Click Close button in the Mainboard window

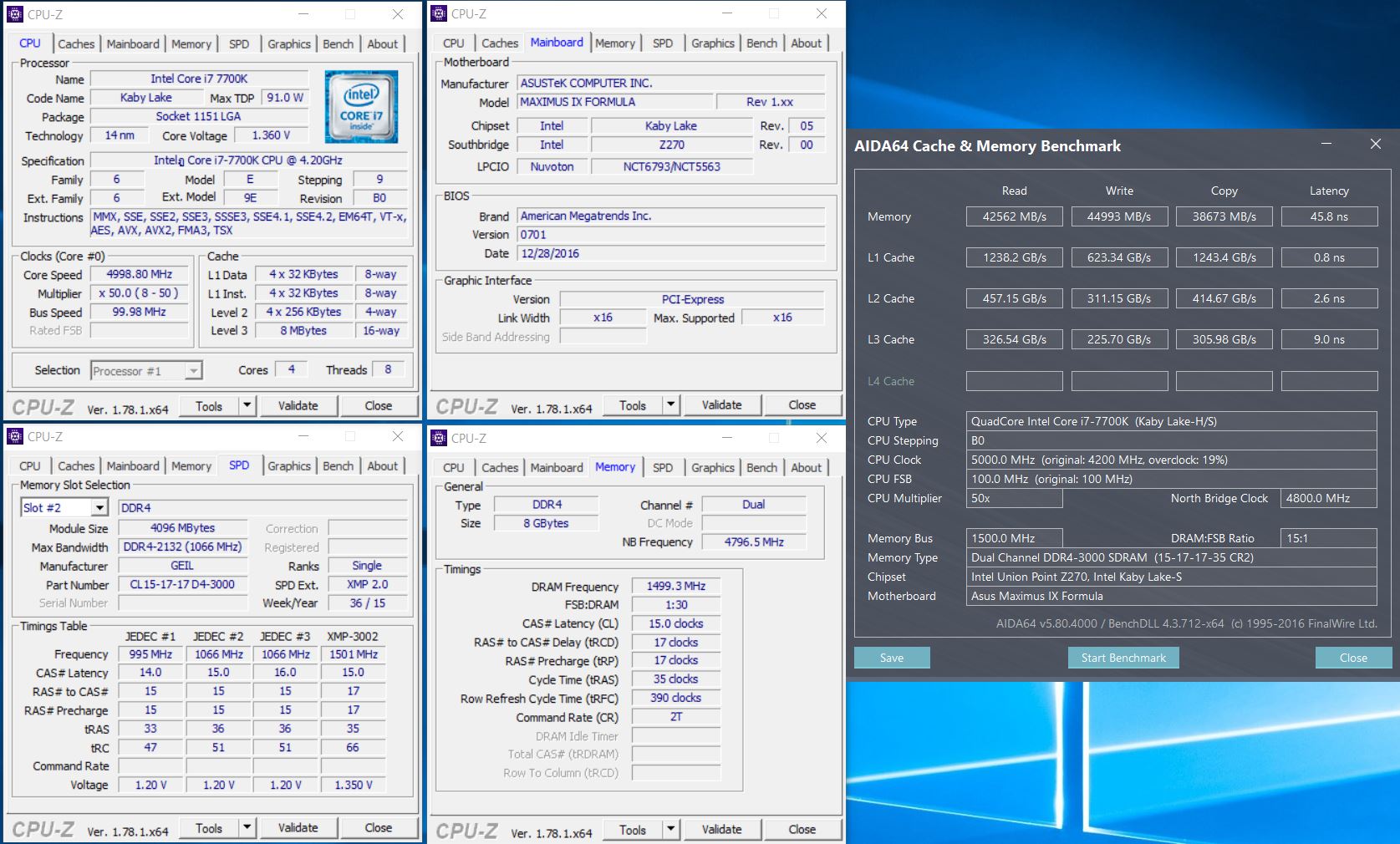[x=802, y=405]
